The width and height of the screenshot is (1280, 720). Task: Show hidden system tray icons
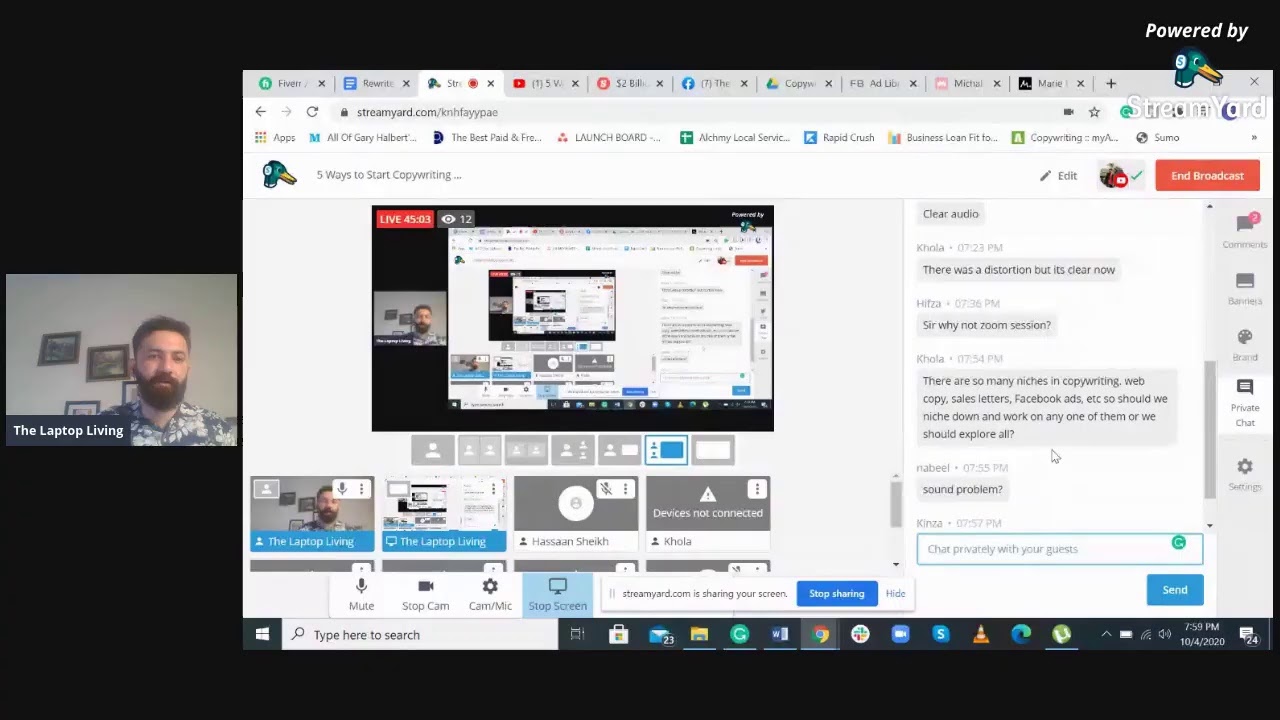tap(1105, 634)
